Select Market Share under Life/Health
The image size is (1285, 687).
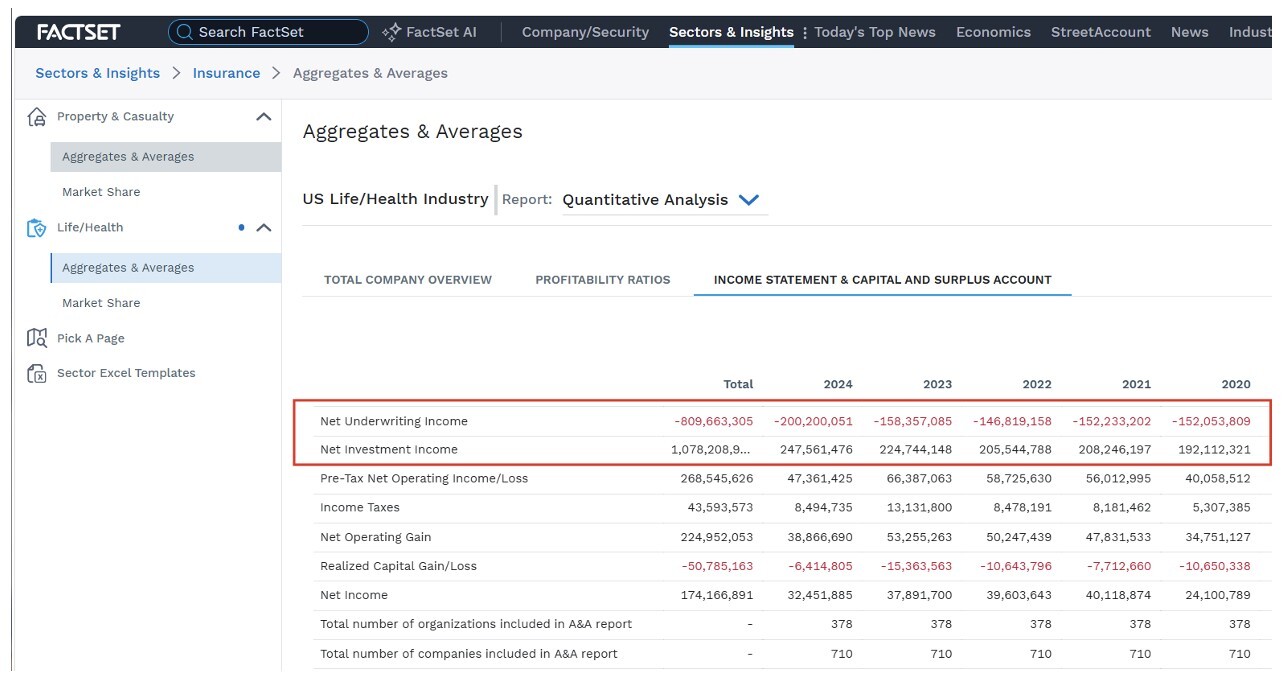tap(101, 303)
